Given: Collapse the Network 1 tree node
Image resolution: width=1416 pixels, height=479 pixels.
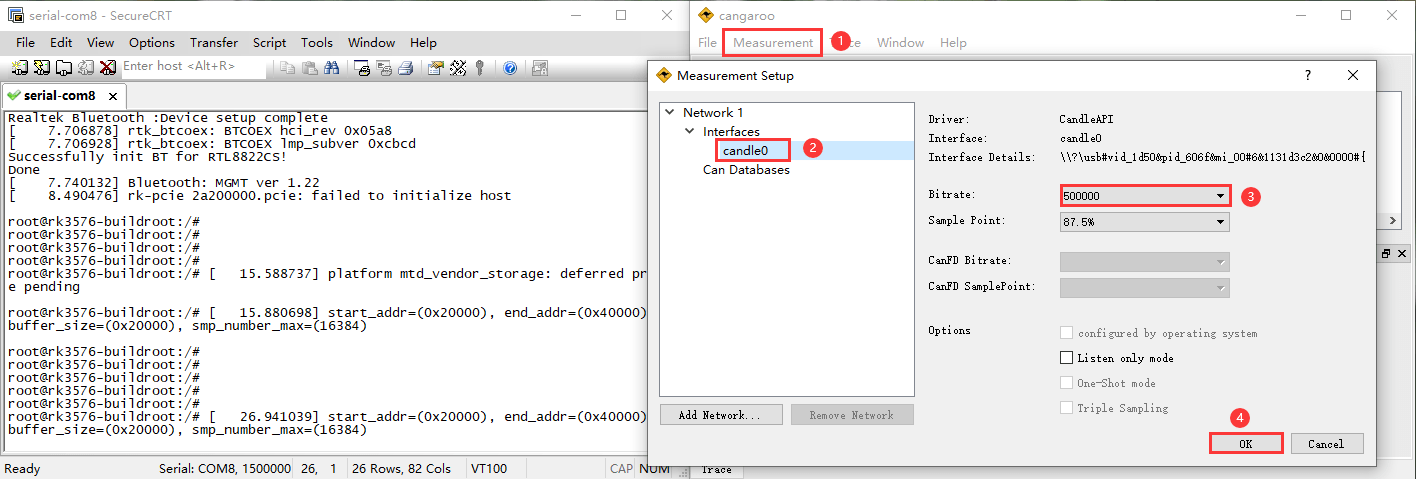Looking at the screenshot, I should click(x=670, y=112).
